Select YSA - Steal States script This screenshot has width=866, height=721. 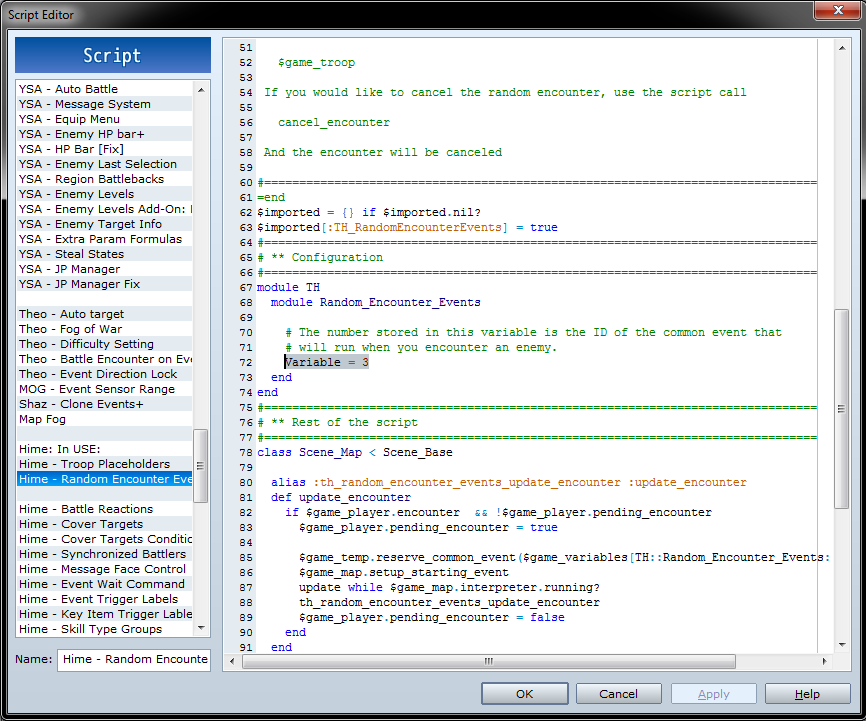point(105,254)
